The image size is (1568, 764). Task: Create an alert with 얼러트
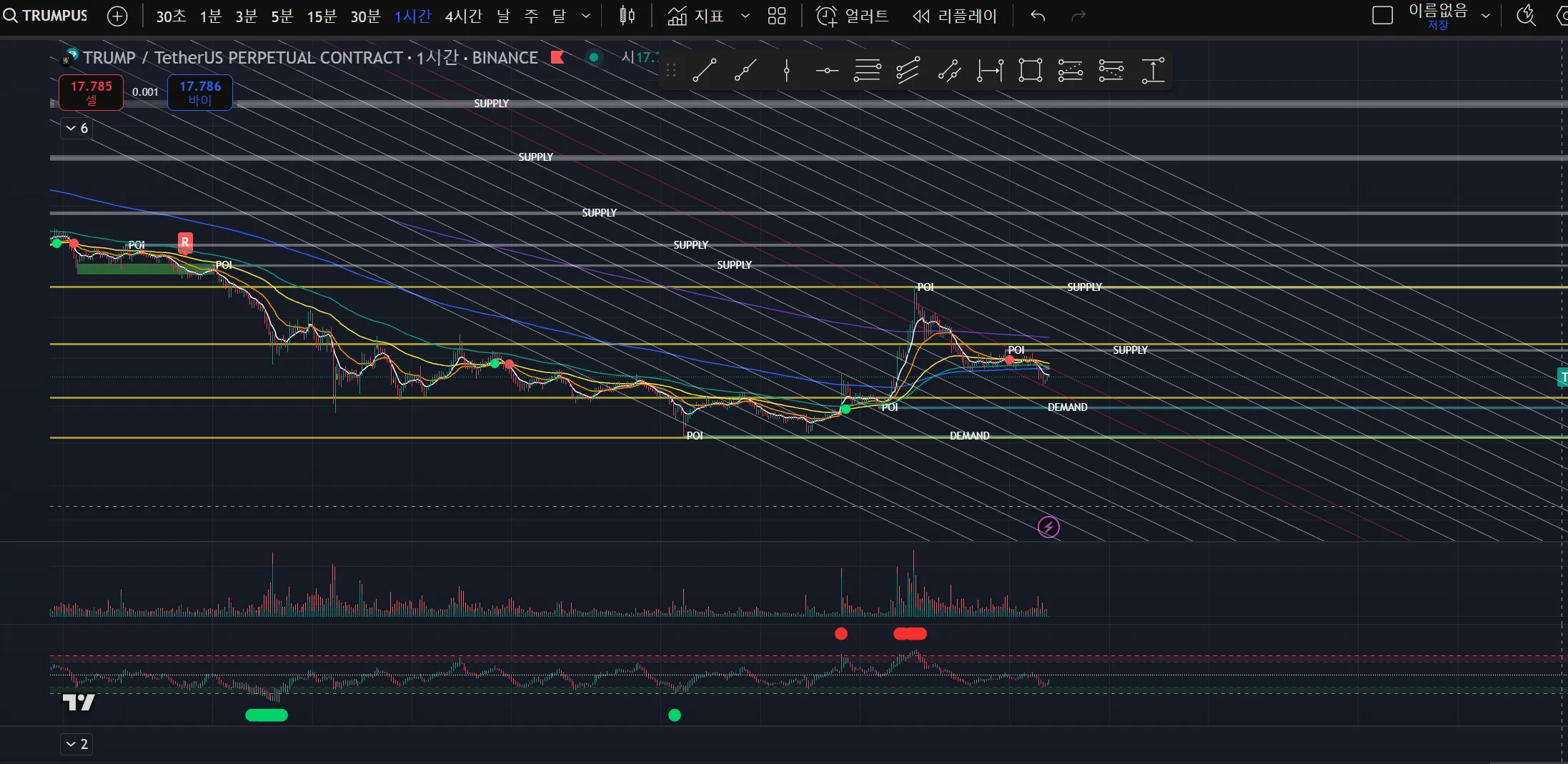[853, 16]
